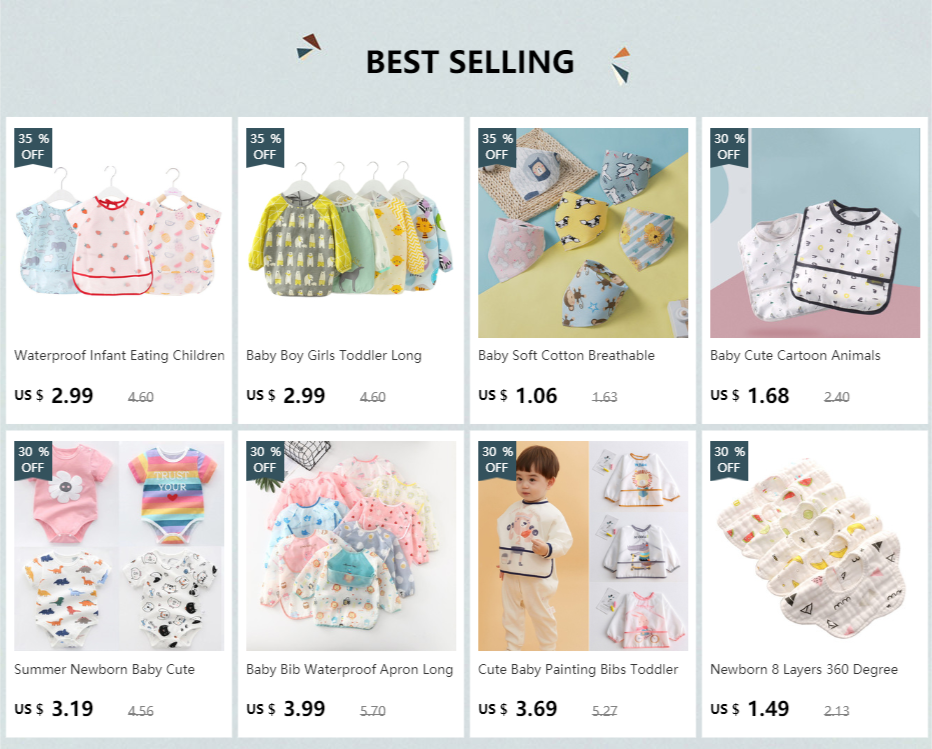
Task: View the Summer Newborn Baby Cute bodysuits image
Action: click(x=119, y=546)
